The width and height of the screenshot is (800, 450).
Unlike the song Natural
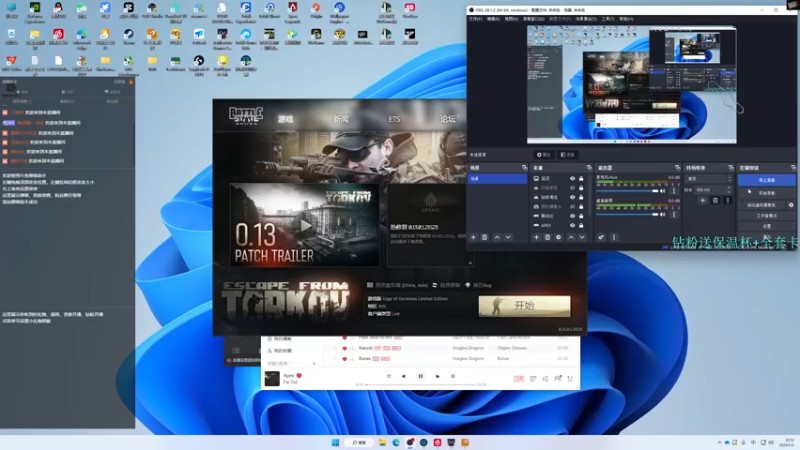(x=344, y=348)
